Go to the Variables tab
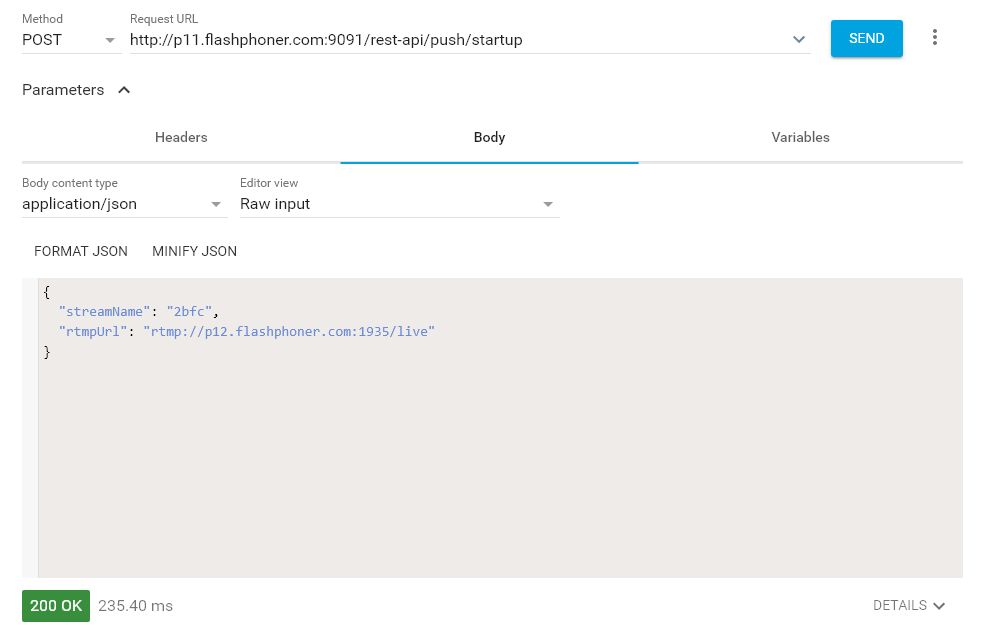The image size is (987, 625). tap(800, 137)
